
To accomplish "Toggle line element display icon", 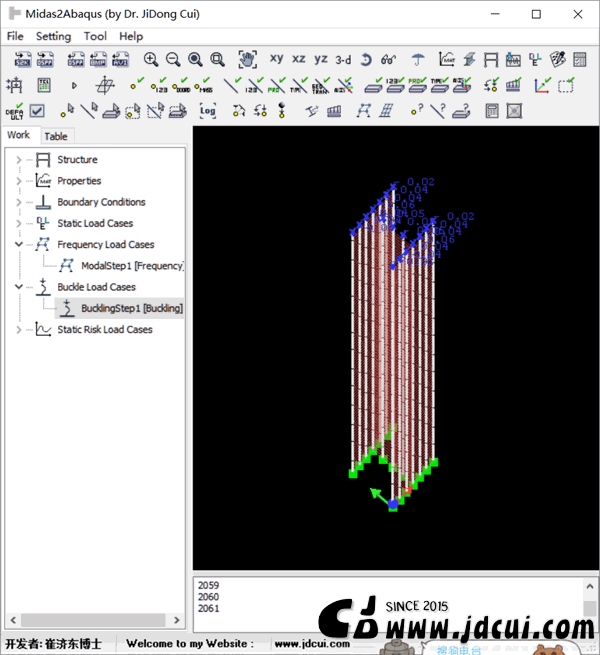I will (x=232, y=85).
